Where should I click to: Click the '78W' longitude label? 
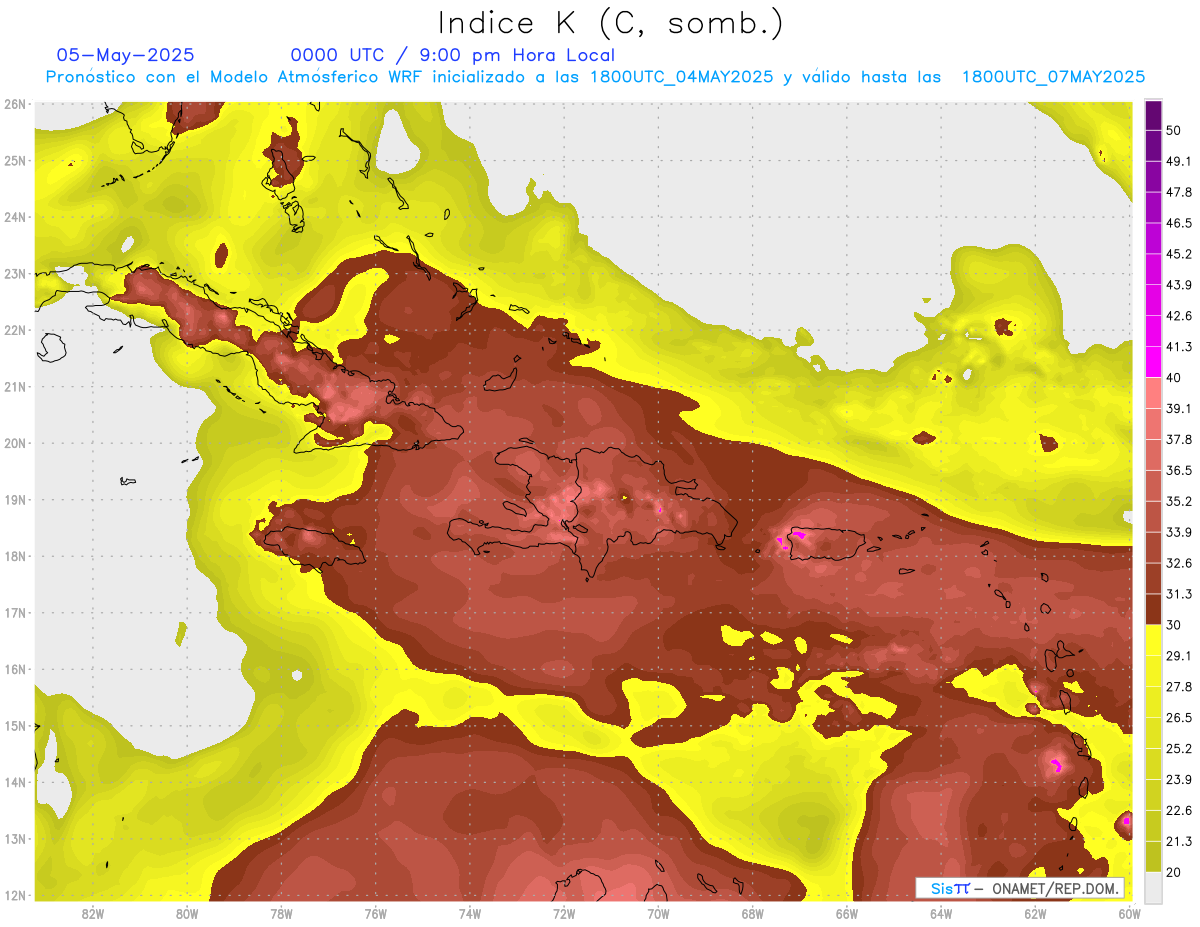click(x=281, y=913)
